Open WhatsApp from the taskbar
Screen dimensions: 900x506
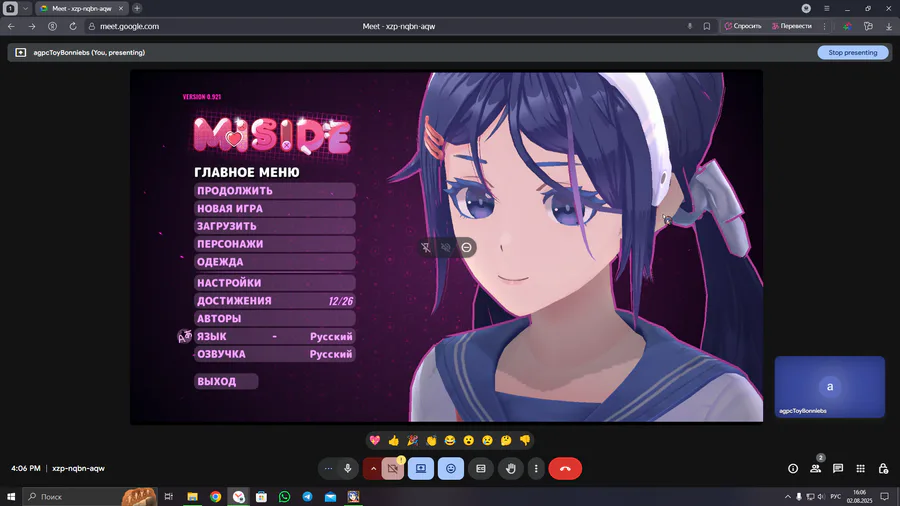click(x=285, y=497)
